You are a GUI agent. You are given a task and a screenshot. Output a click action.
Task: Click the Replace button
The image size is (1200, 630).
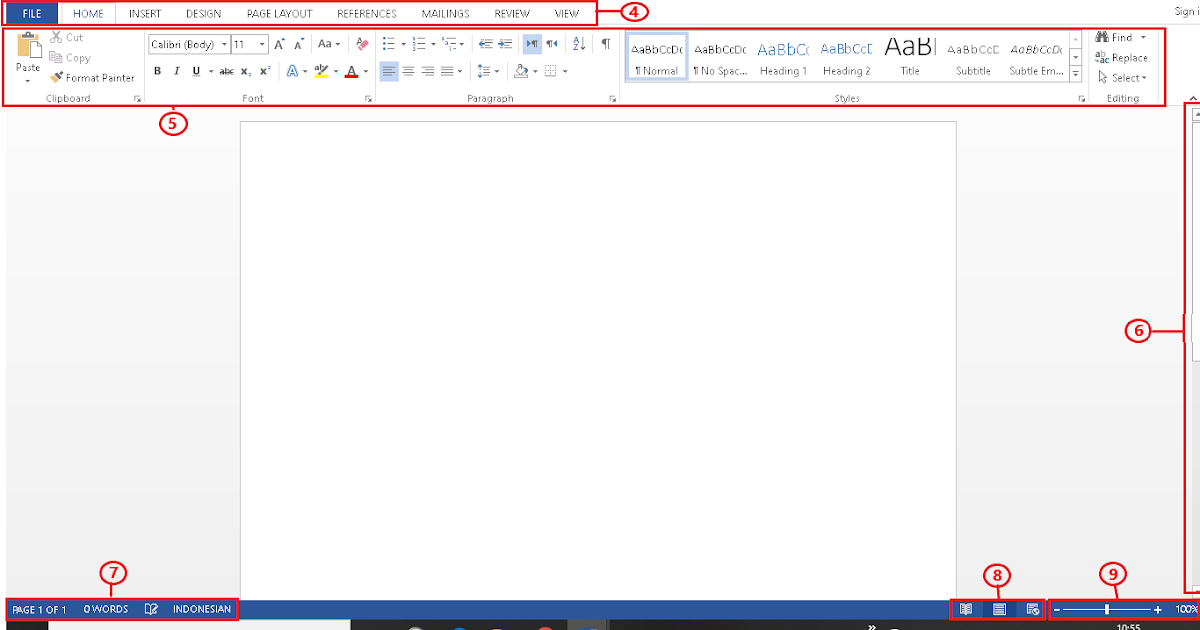click(x=1122, y=58)
